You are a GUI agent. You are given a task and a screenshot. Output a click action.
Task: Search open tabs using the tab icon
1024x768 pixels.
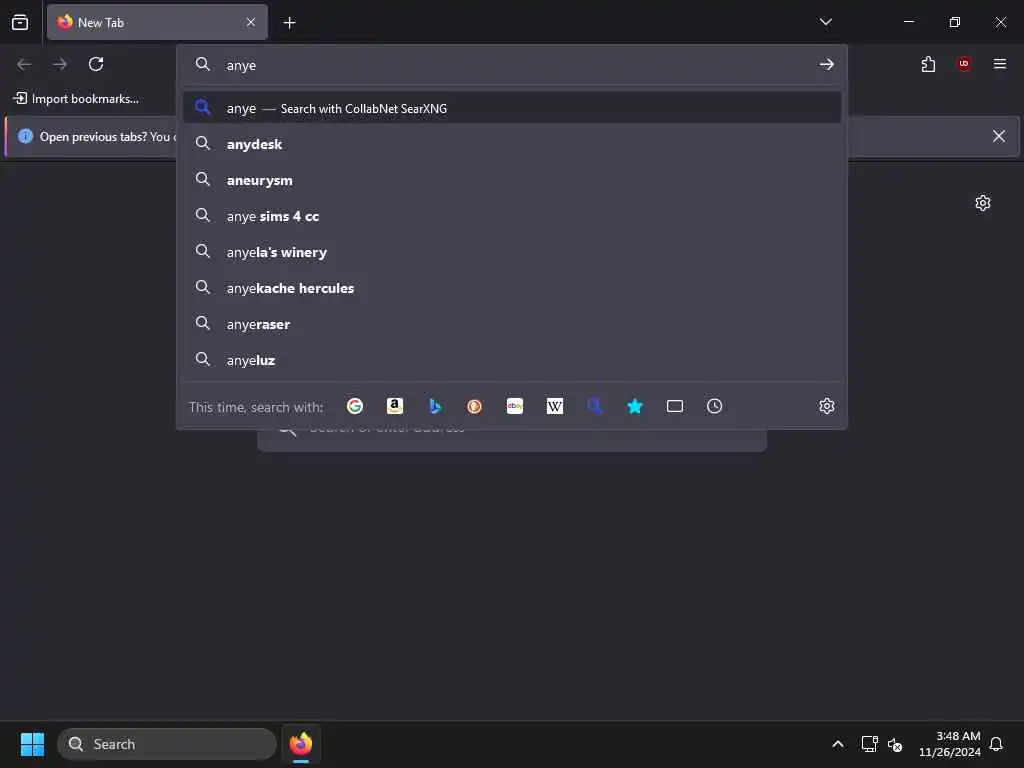(675, 406)
